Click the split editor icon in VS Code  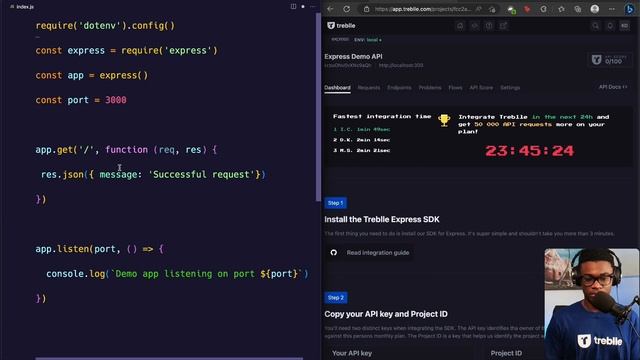[293, 7]
